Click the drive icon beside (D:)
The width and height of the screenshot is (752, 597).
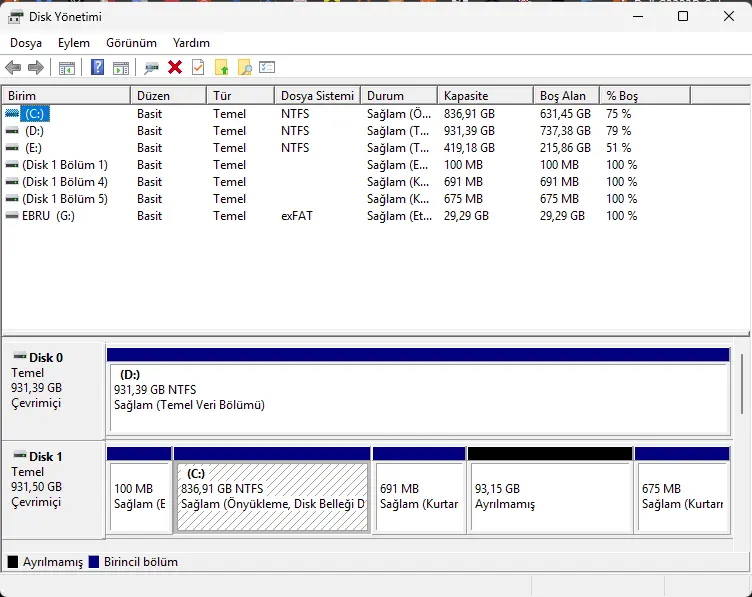[x=12, y=130]
